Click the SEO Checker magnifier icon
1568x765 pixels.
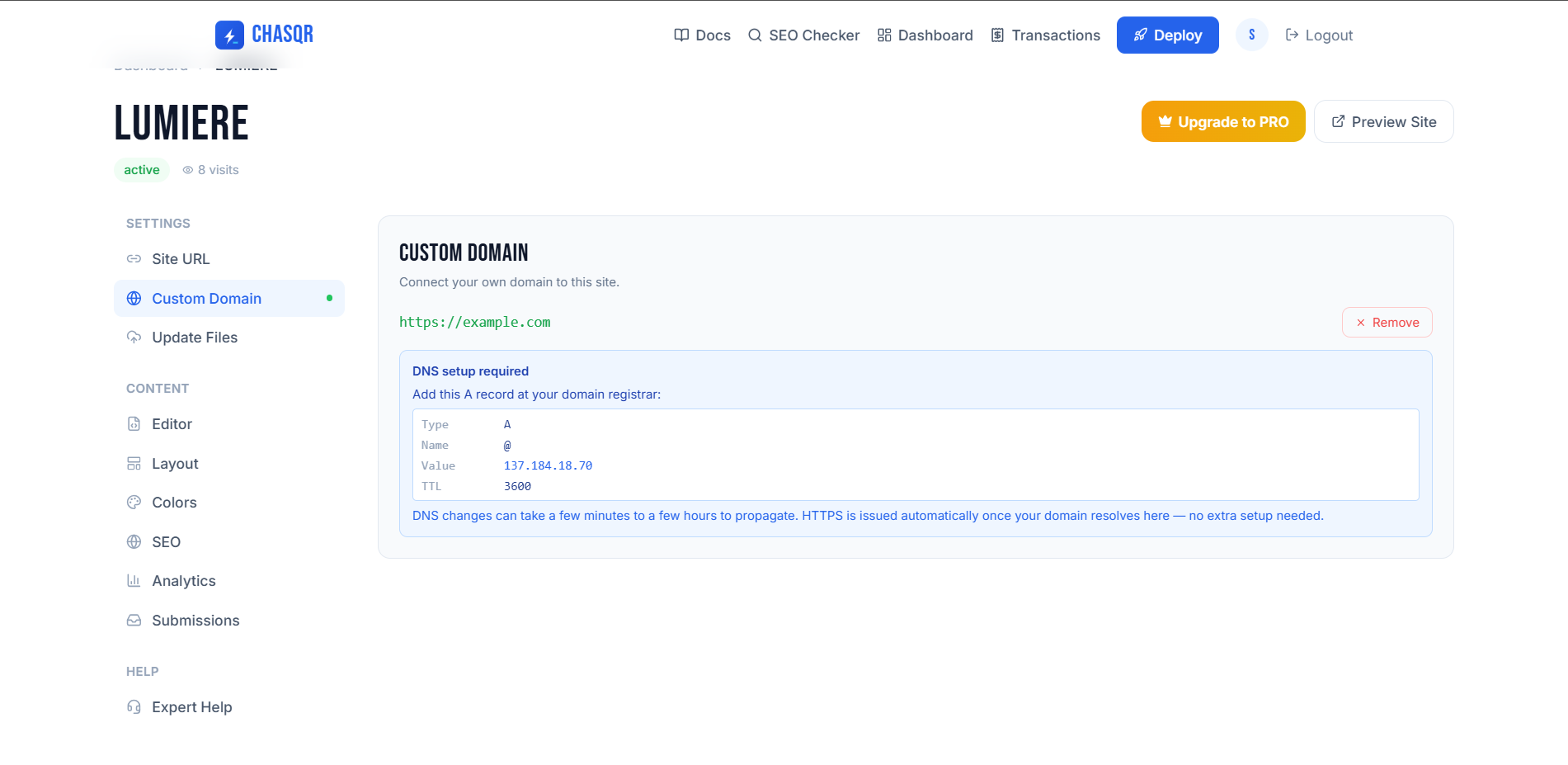point(755,35)
